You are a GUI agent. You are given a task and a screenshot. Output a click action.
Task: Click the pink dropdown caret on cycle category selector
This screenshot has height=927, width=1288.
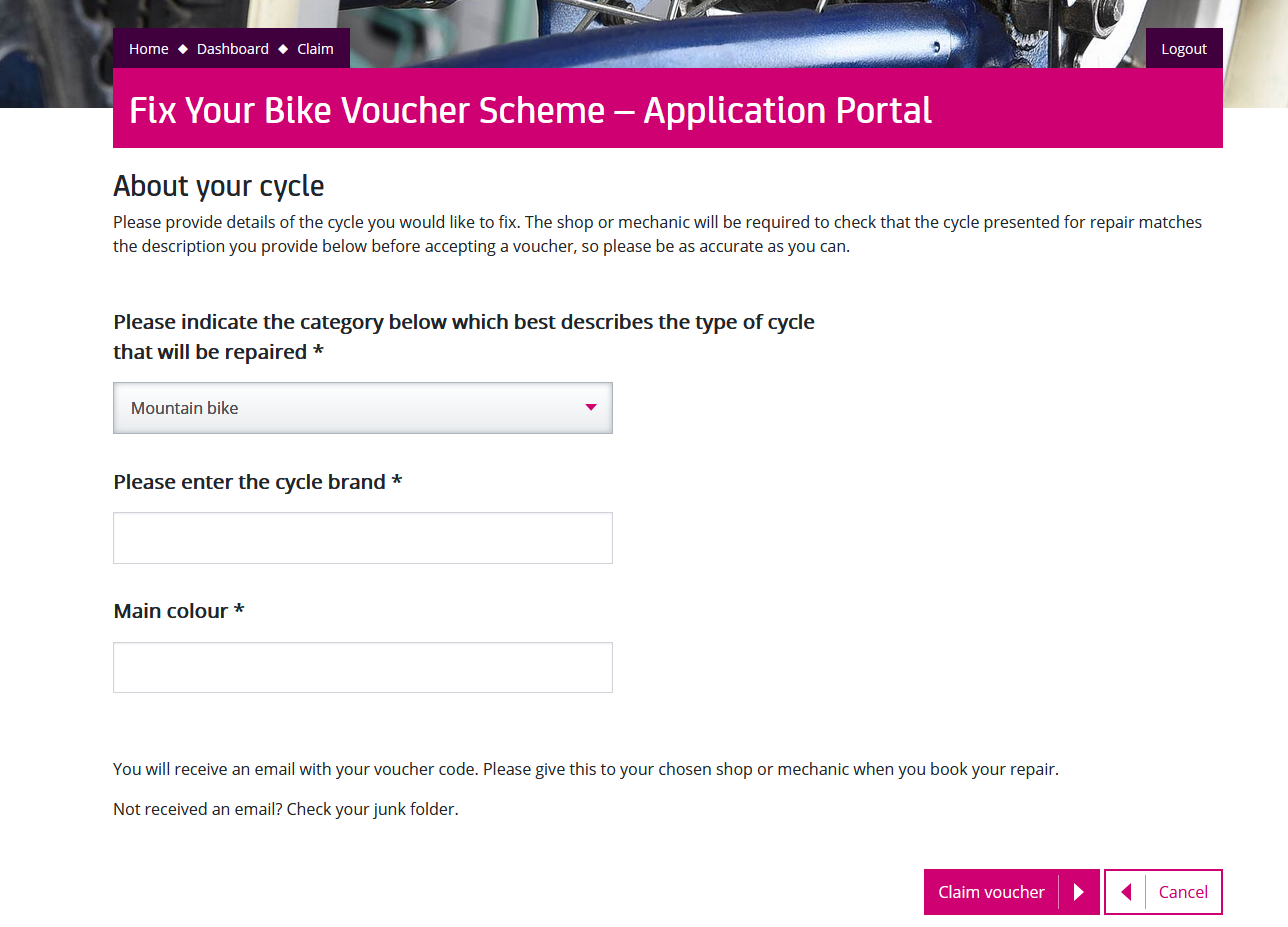click(x=590, y=408)
